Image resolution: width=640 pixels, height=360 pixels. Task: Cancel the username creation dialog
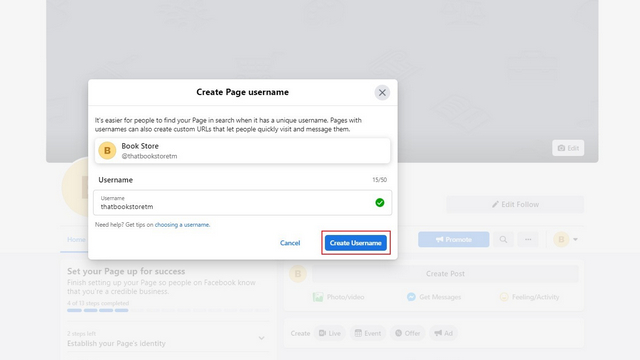click(x=290, y=243)
